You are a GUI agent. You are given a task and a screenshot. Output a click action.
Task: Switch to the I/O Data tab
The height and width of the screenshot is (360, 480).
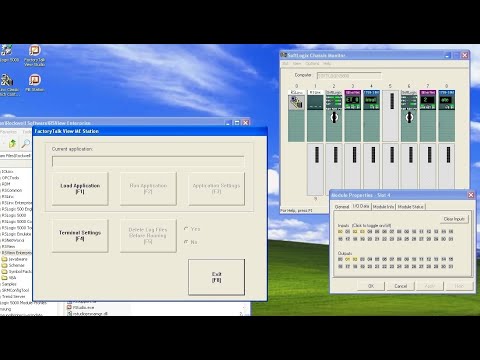point(361,206)
